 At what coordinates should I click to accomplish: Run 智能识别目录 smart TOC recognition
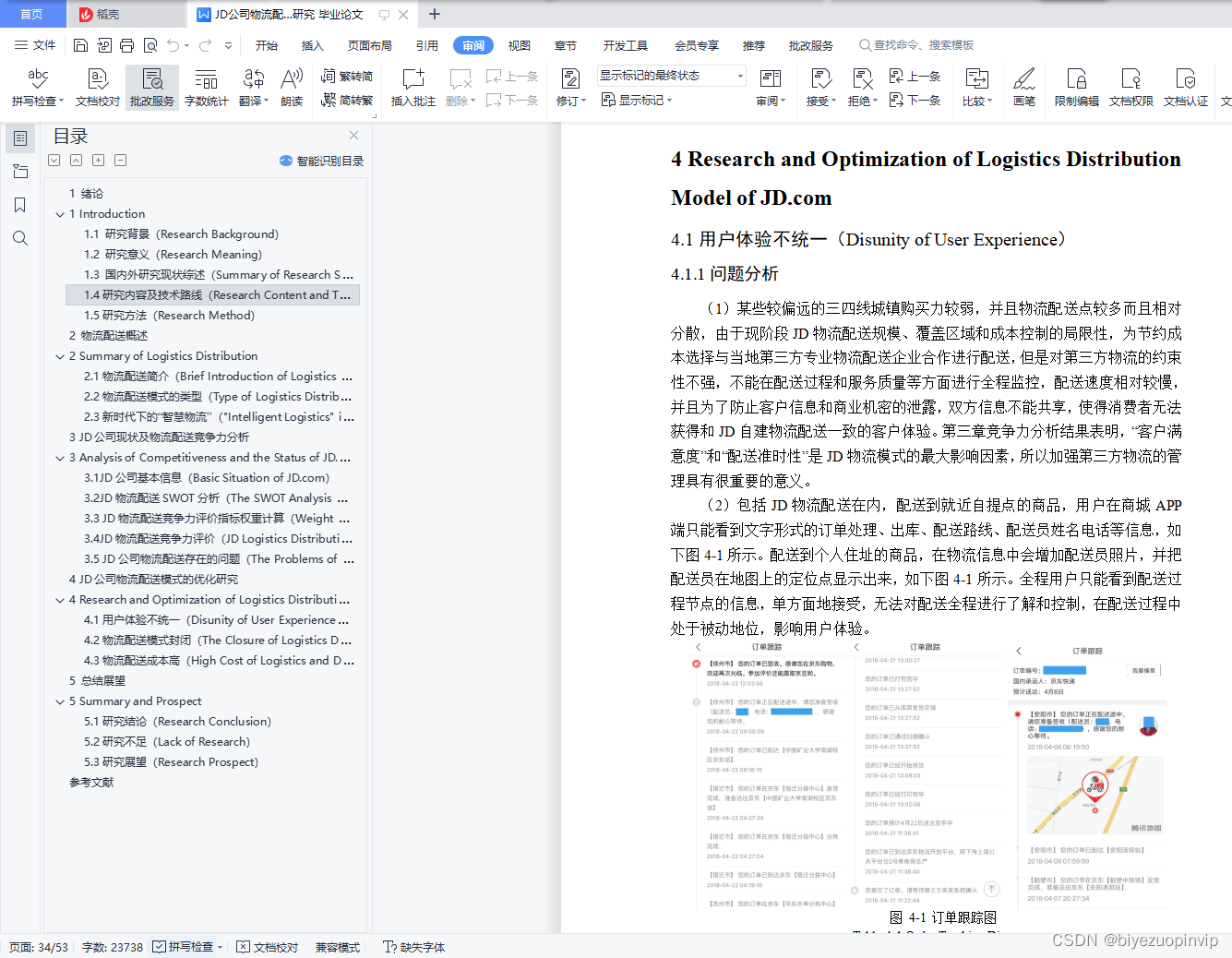click(321, 161)
